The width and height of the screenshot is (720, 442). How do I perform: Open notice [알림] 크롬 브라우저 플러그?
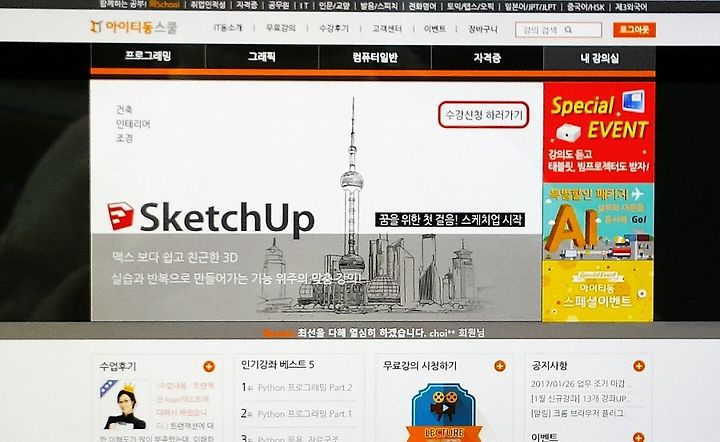pos(577,413)
